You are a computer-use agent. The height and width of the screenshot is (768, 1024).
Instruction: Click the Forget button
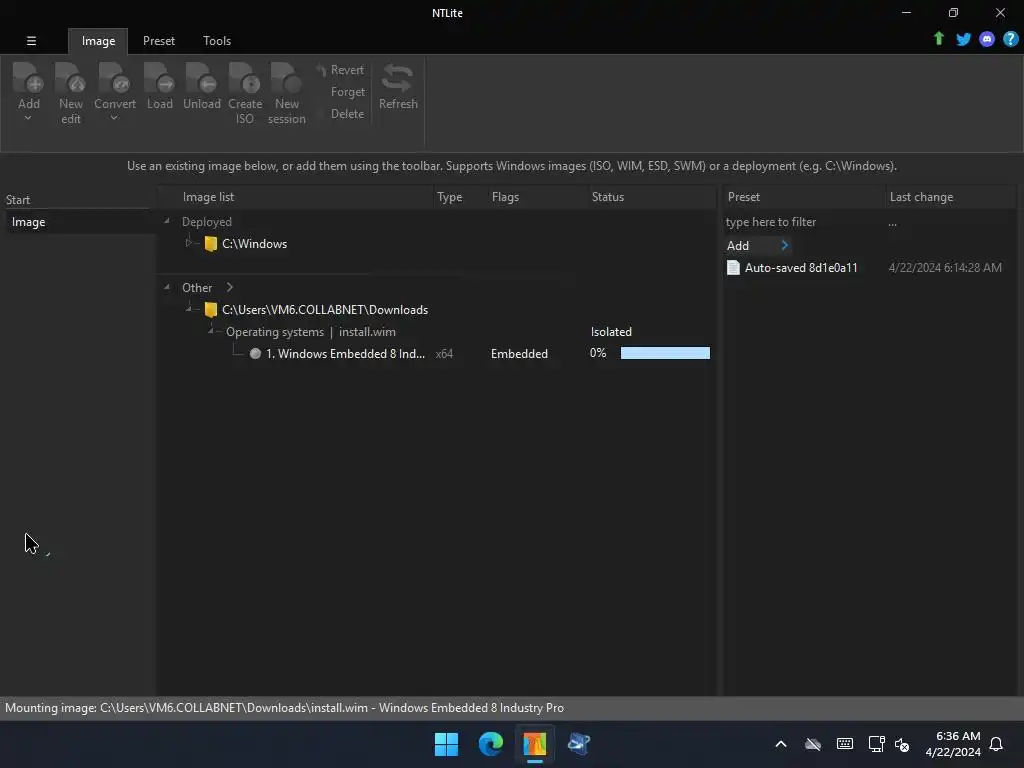click(347, 92)
